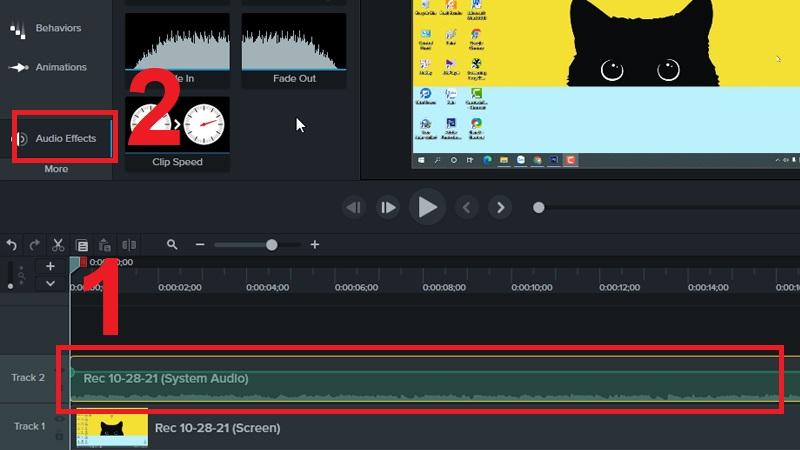Copy selection with the copy icon
This screenshot has height=450, width=800.
tap(82, 245)
